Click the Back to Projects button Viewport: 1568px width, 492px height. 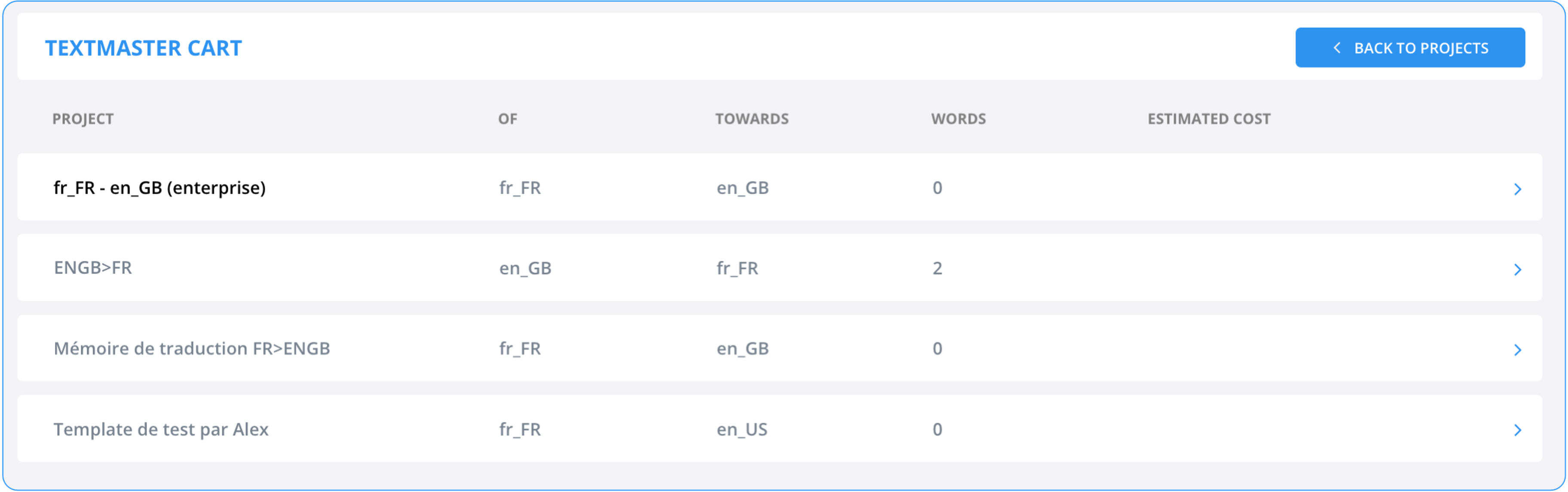[1410, 47]
